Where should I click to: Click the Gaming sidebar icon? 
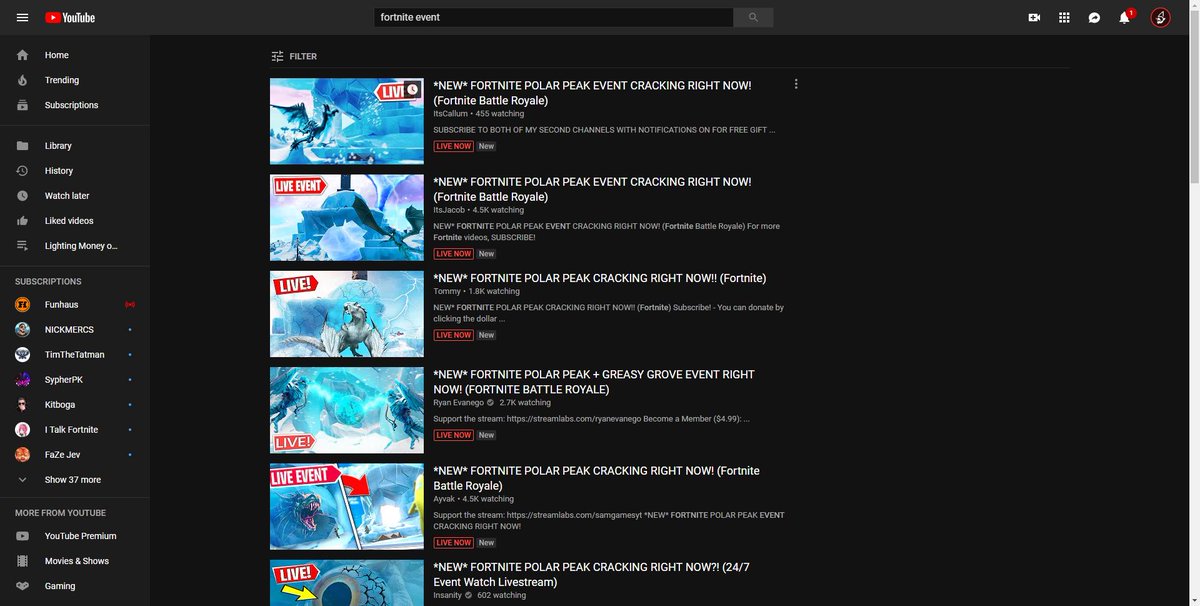tap(22, 586)
